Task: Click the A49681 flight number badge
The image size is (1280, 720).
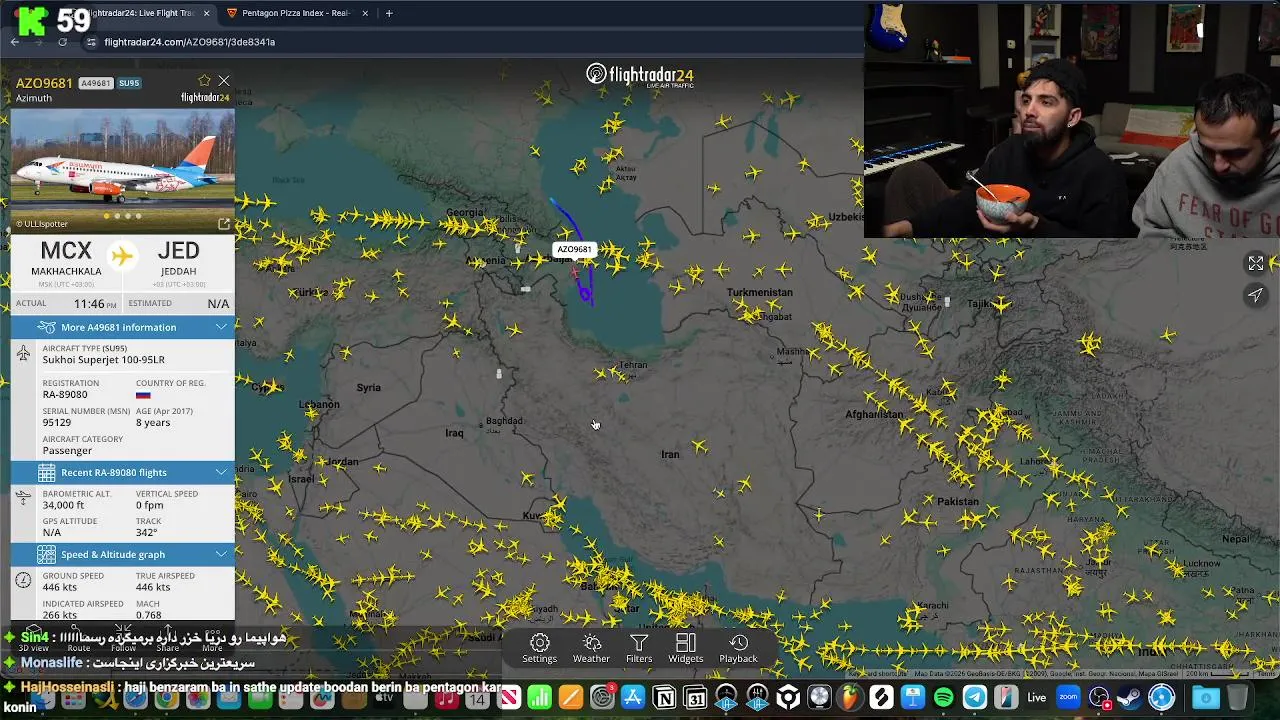Action: pyautogui.click(x=95, y=83)
